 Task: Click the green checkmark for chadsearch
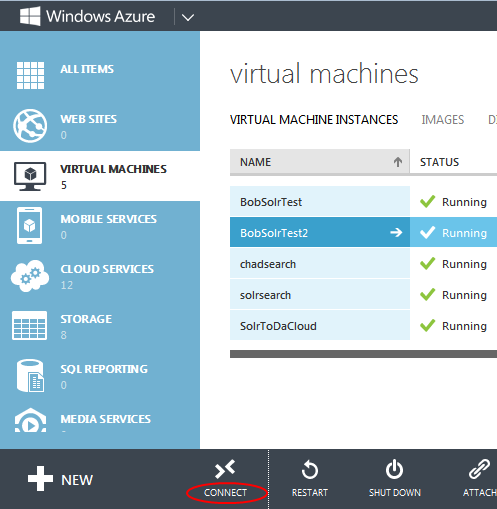pyautogui.click(x=427, y=263)
